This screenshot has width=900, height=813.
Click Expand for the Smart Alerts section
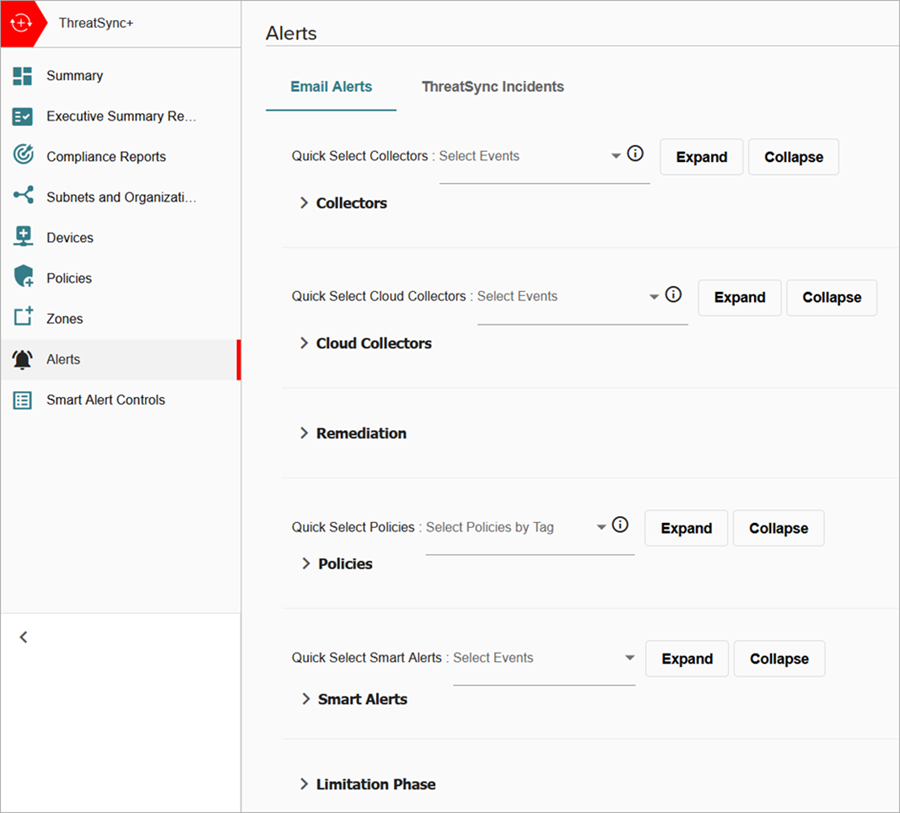click(x=687, y=658)
